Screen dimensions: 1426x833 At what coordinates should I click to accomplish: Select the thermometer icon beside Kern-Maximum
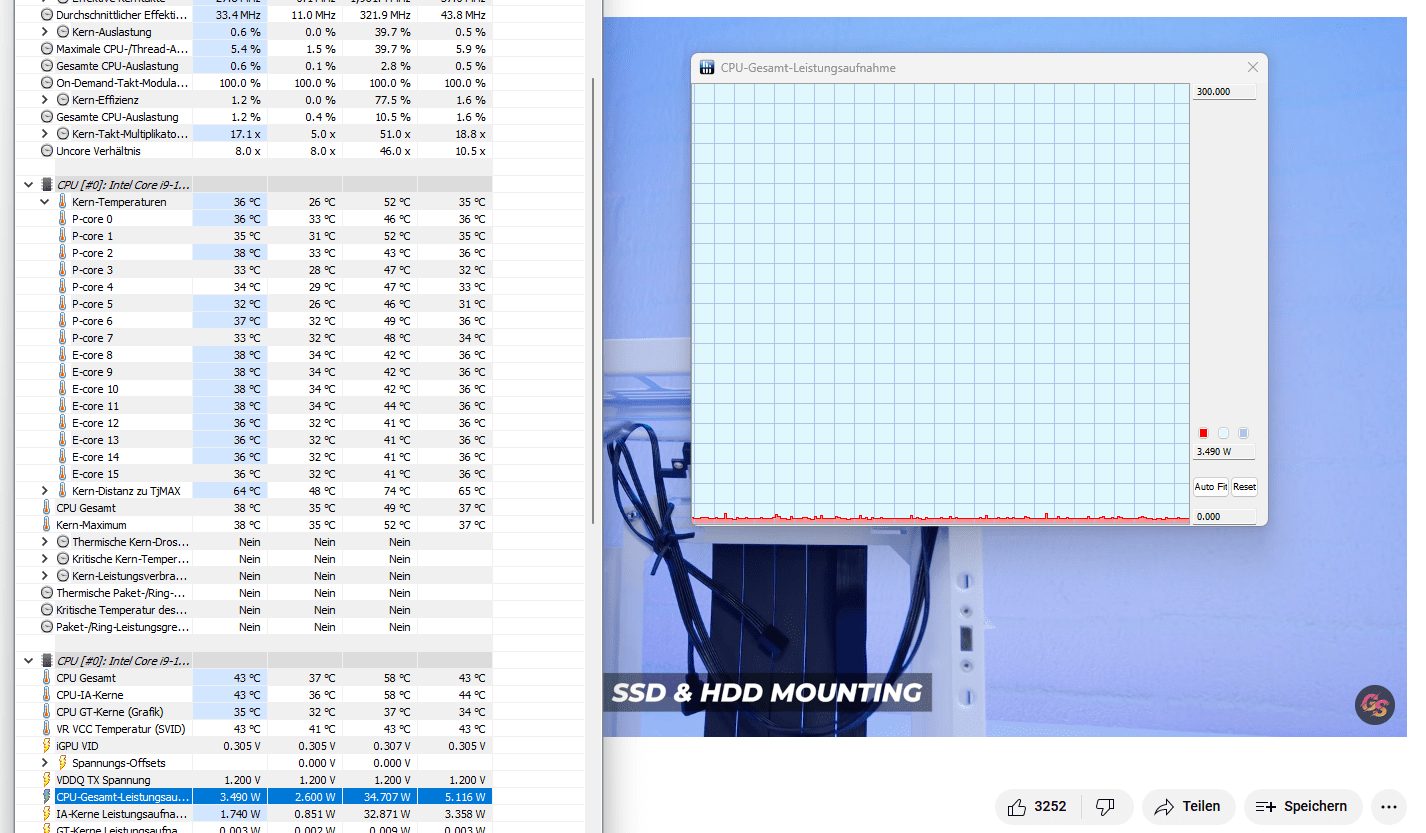pyautogui.click(x=46, y=525)
